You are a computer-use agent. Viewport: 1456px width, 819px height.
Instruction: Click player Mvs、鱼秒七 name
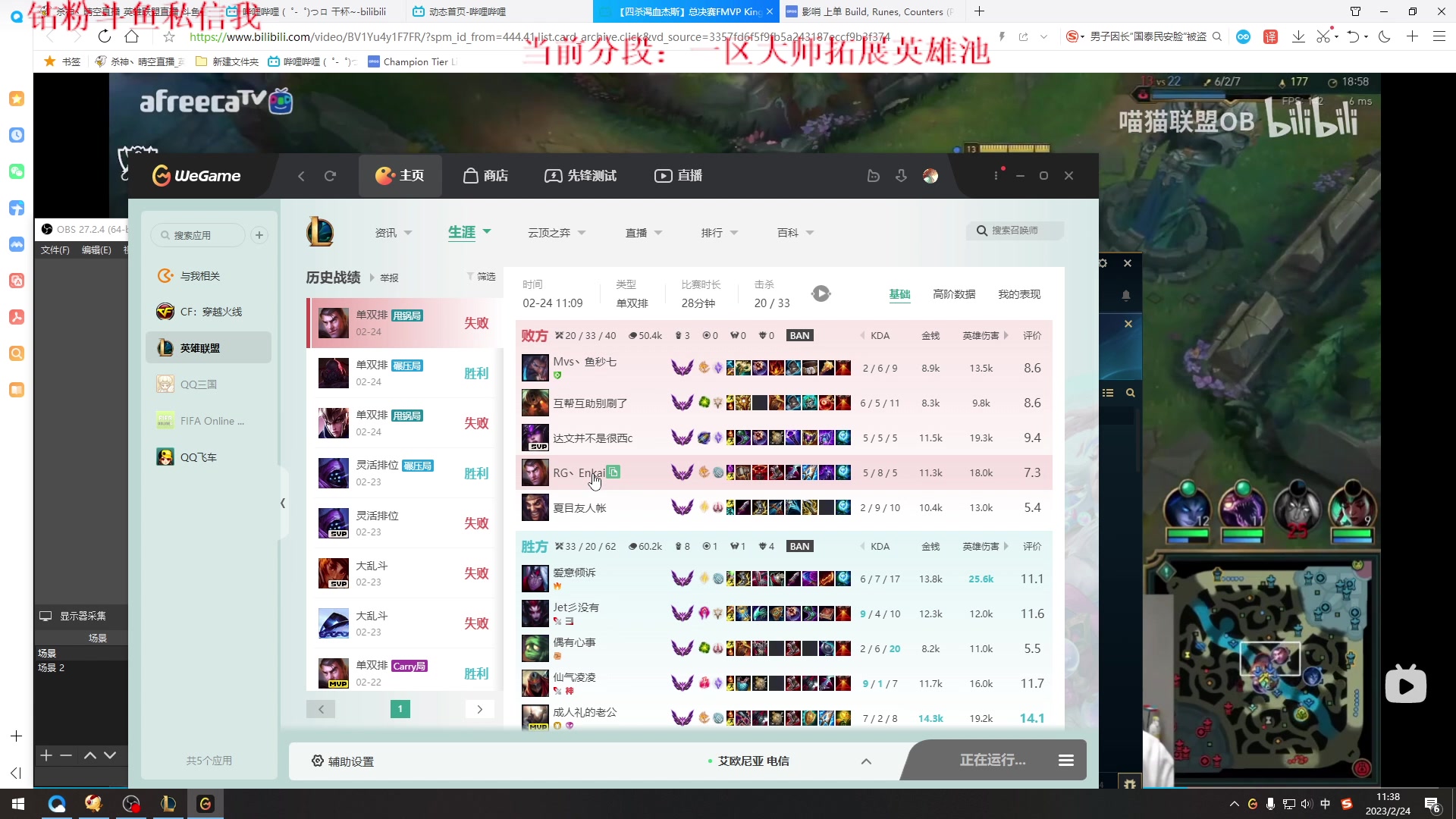pos(585,362)
